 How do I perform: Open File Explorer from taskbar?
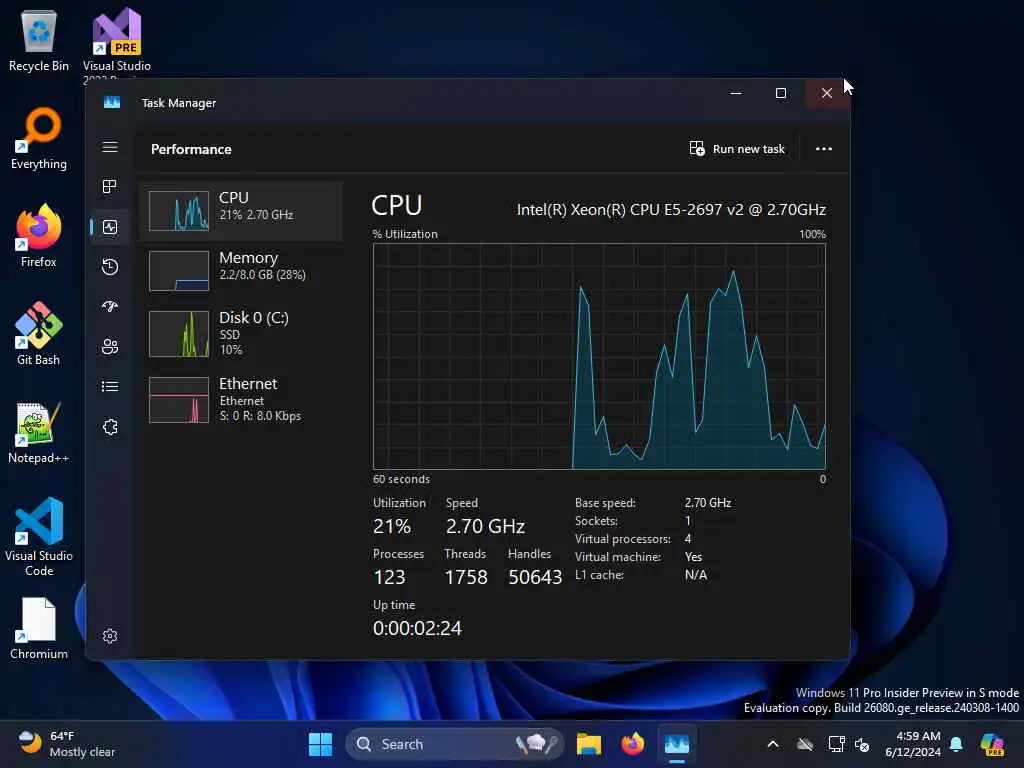(x=588, y=744)
